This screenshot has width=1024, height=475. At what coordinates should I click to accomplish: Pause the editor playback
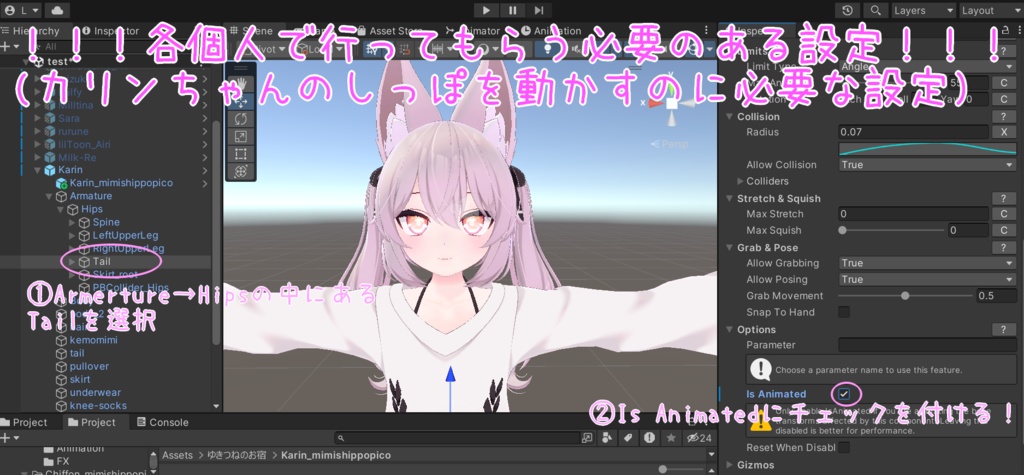[x=513, y=10]
